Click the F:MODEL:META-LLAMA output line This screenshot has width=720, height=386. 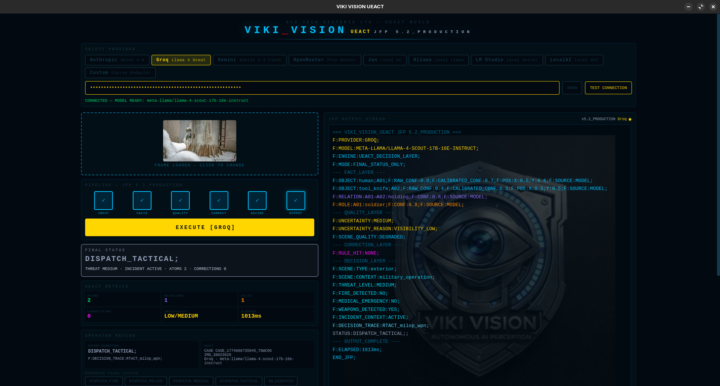point(405,148)
